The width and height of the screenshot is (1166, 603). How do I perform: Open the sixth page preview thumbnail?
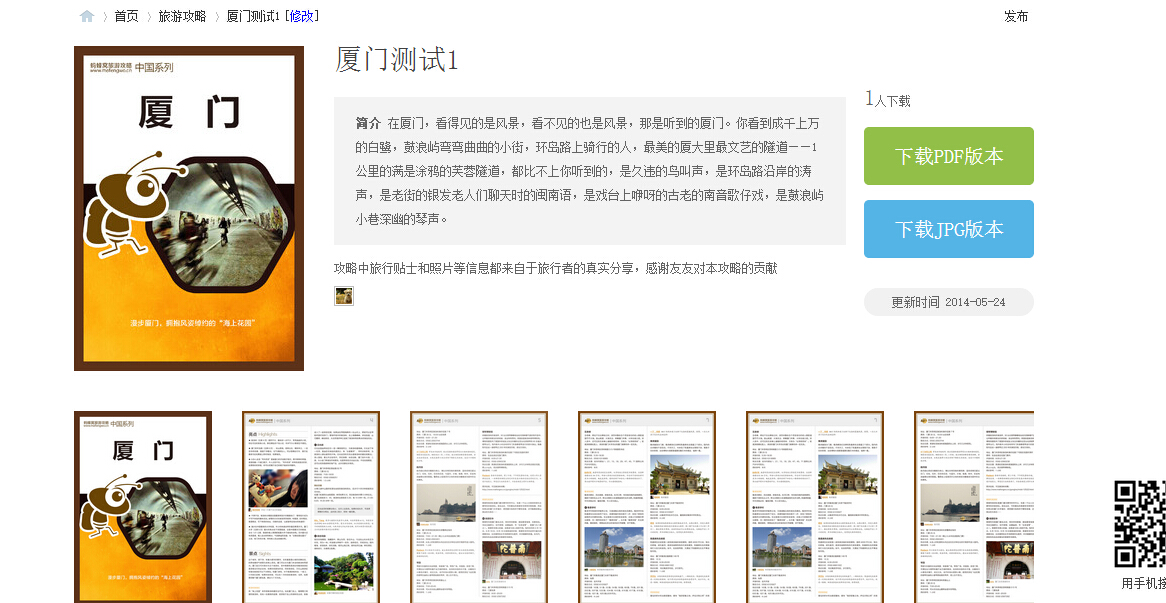click(974, 507)
